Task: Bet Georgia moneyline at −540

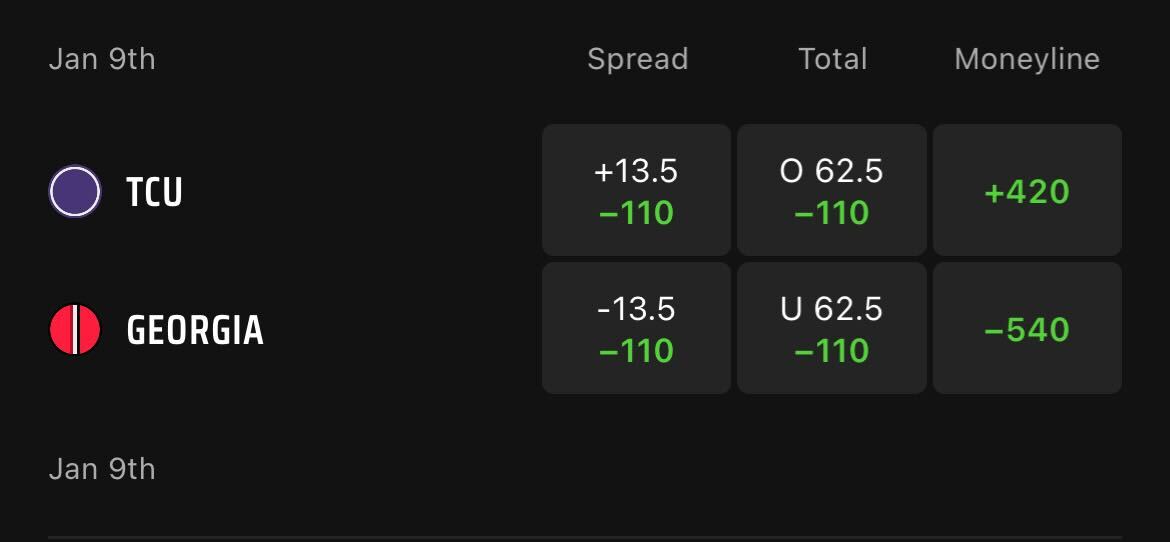Action: tap(1027, 329)
